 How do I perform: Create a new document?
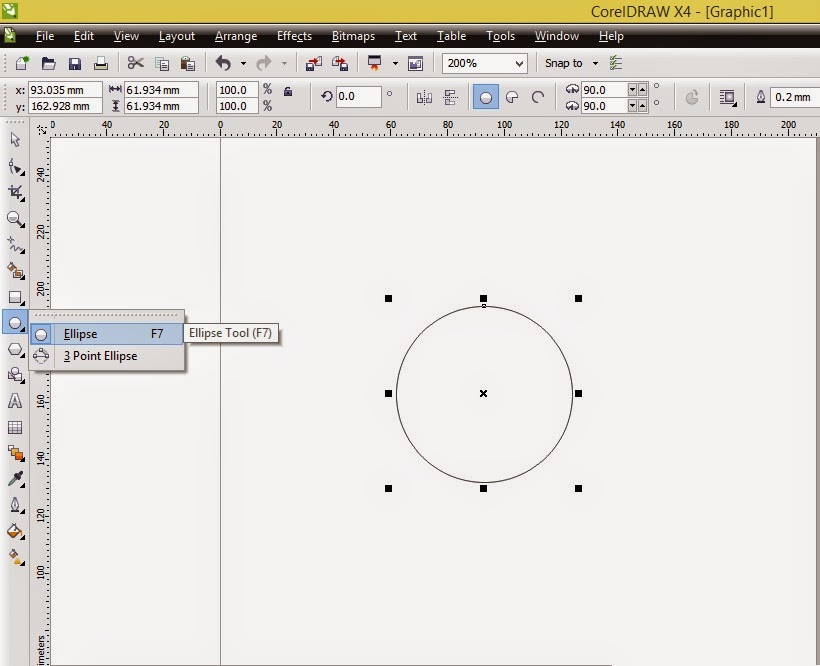pos(22,63)
